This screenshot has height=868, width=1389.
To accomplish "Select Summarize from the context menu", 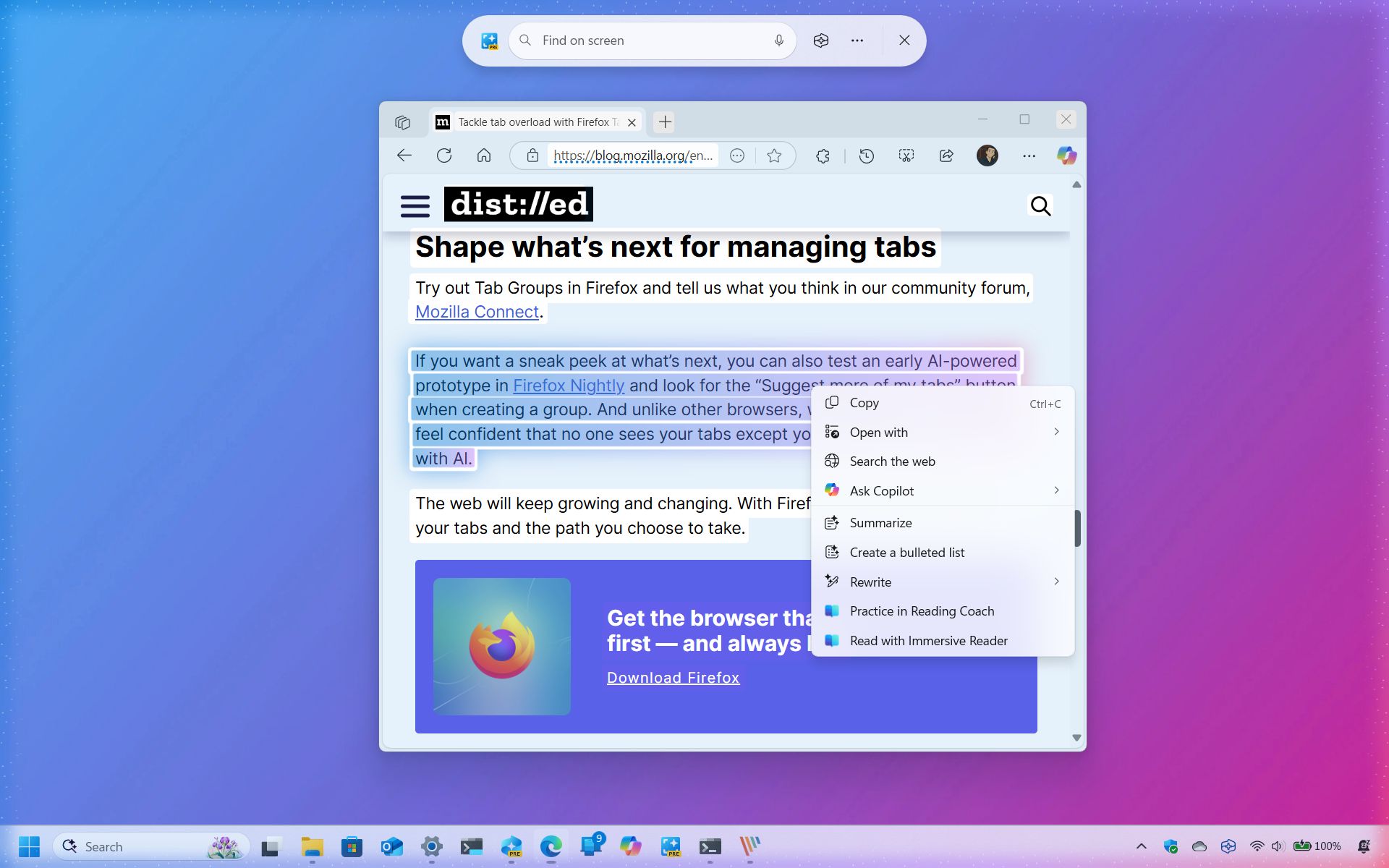I will (x=880, y=522).
